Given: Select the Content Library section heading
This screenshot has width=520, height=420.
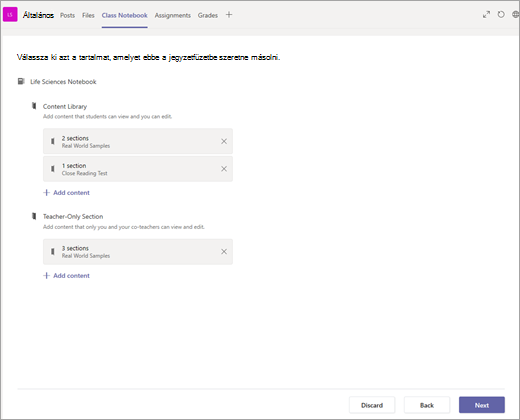Looking at the screenshot, I should (x=65, y=107).
